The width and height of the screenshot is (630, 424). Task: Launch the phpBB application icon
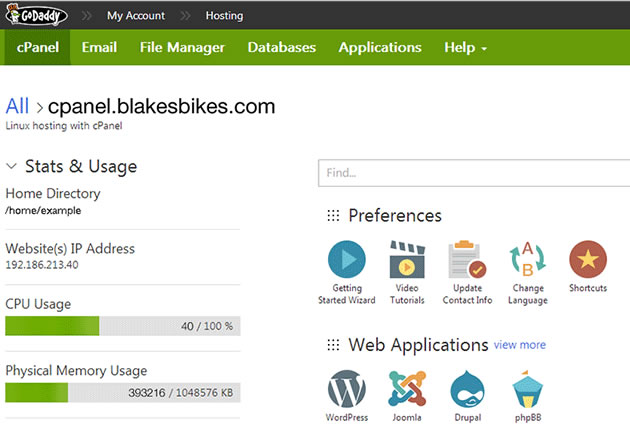click(528, 389)
